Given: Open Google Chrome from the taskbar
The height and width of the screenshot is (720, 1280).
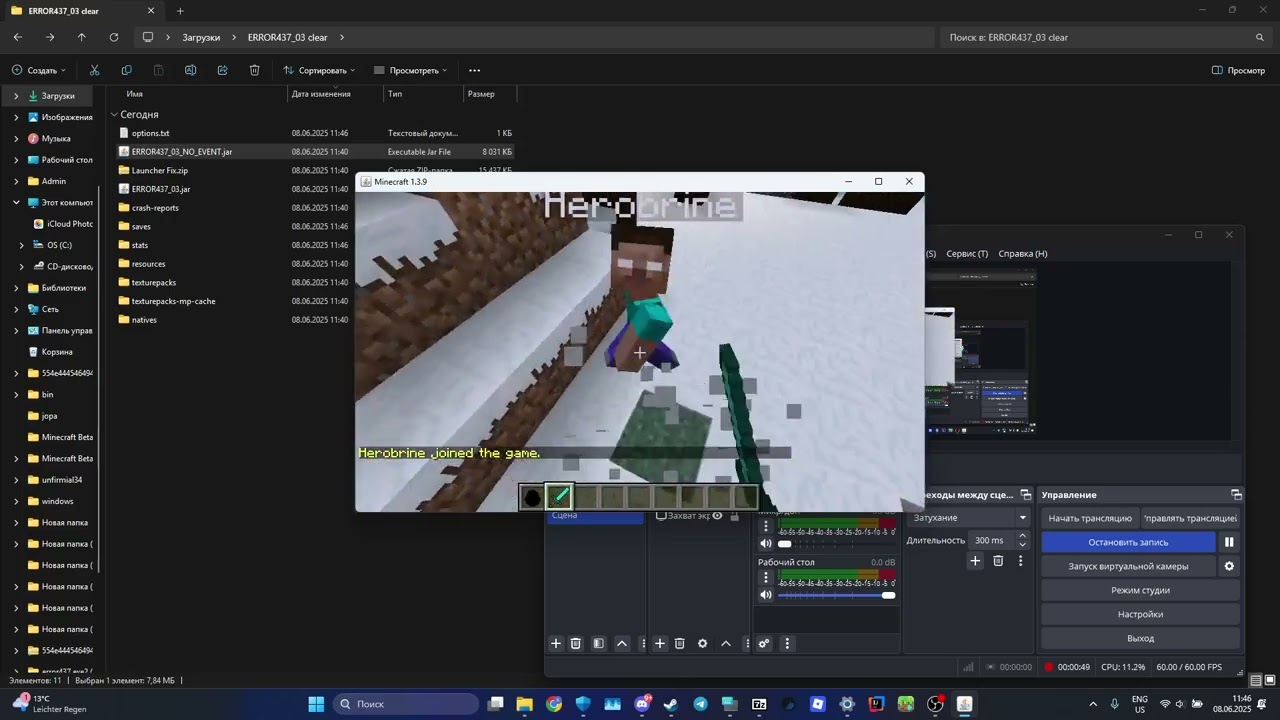Looking at the screenshot, I should (x=554, y=704).
